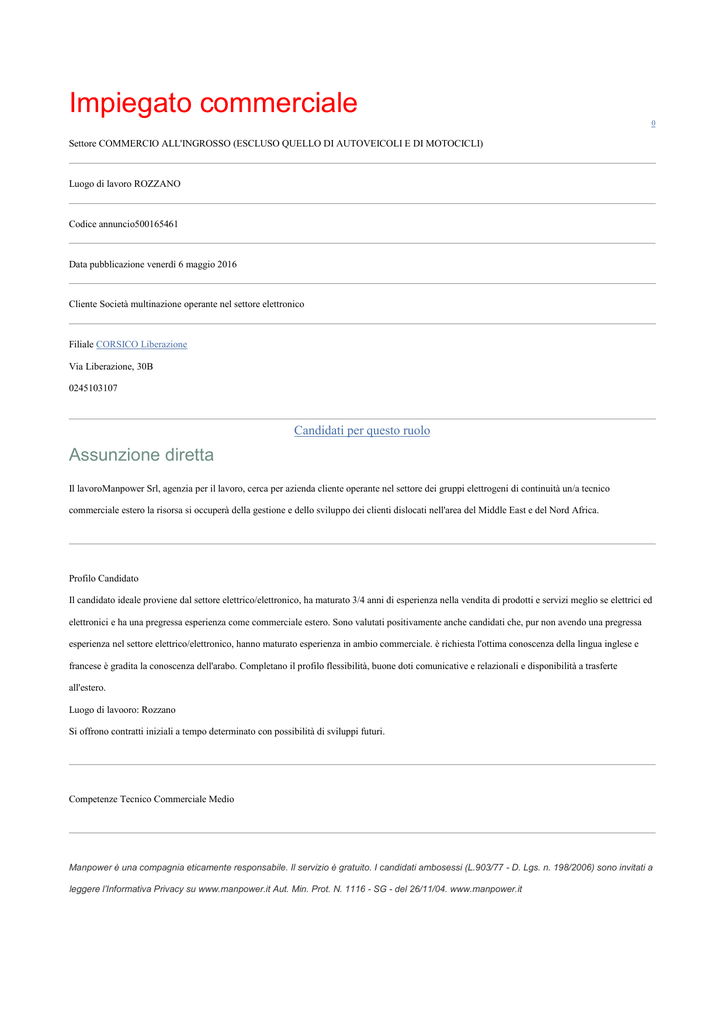Click the leggere l'Informativa Privacy footer line

click(x=295, y=889)
